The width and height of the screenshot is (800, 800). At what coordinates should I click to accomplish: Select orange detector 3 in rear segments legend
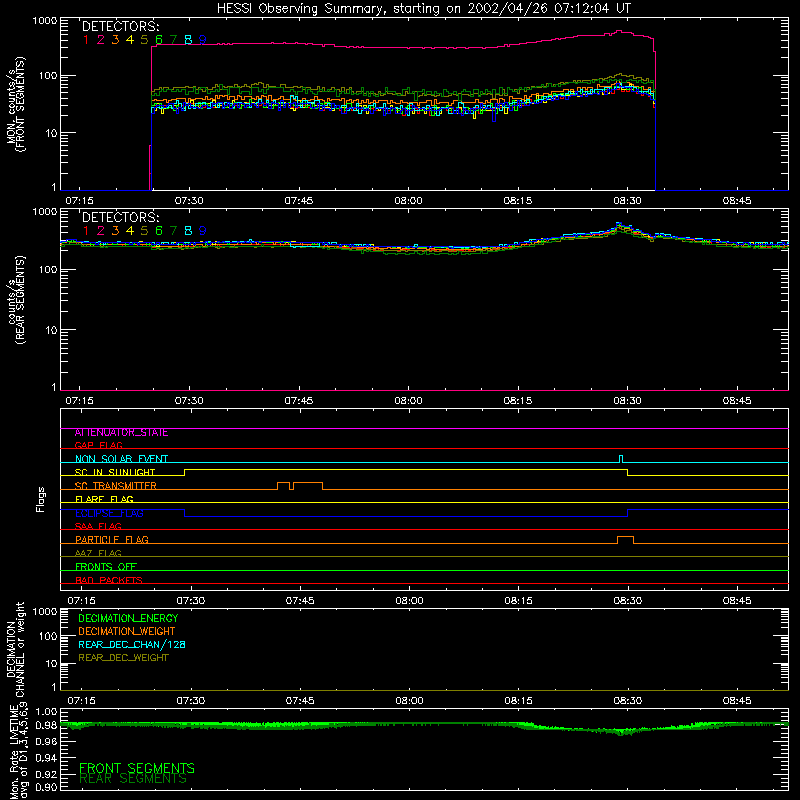(x=115, y=231)
